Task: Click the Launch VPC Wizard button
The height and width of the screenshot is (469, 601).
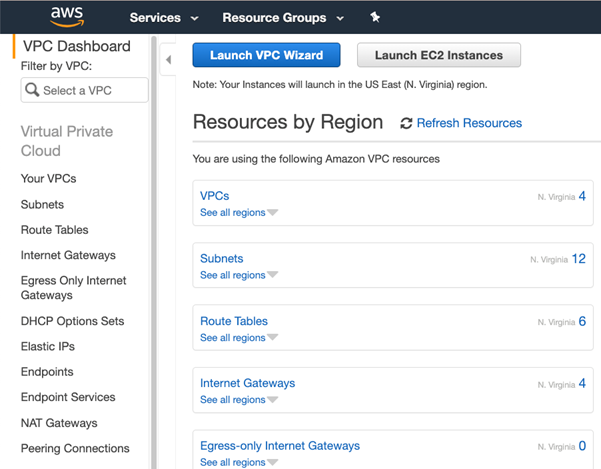Action: 266,55
